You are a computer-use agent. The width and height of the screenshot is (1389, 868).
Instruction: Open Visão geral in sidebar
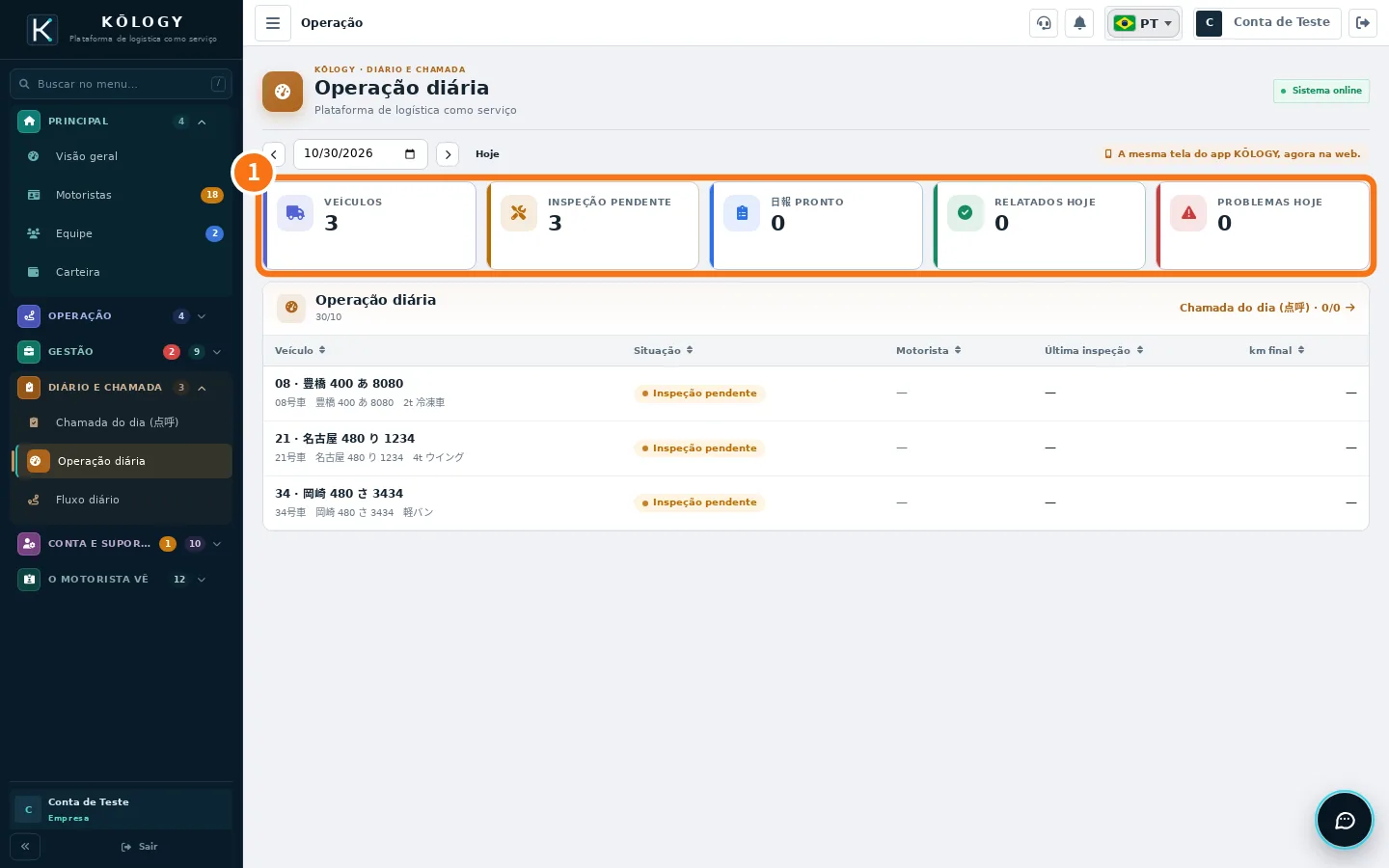tap(122, 156)
